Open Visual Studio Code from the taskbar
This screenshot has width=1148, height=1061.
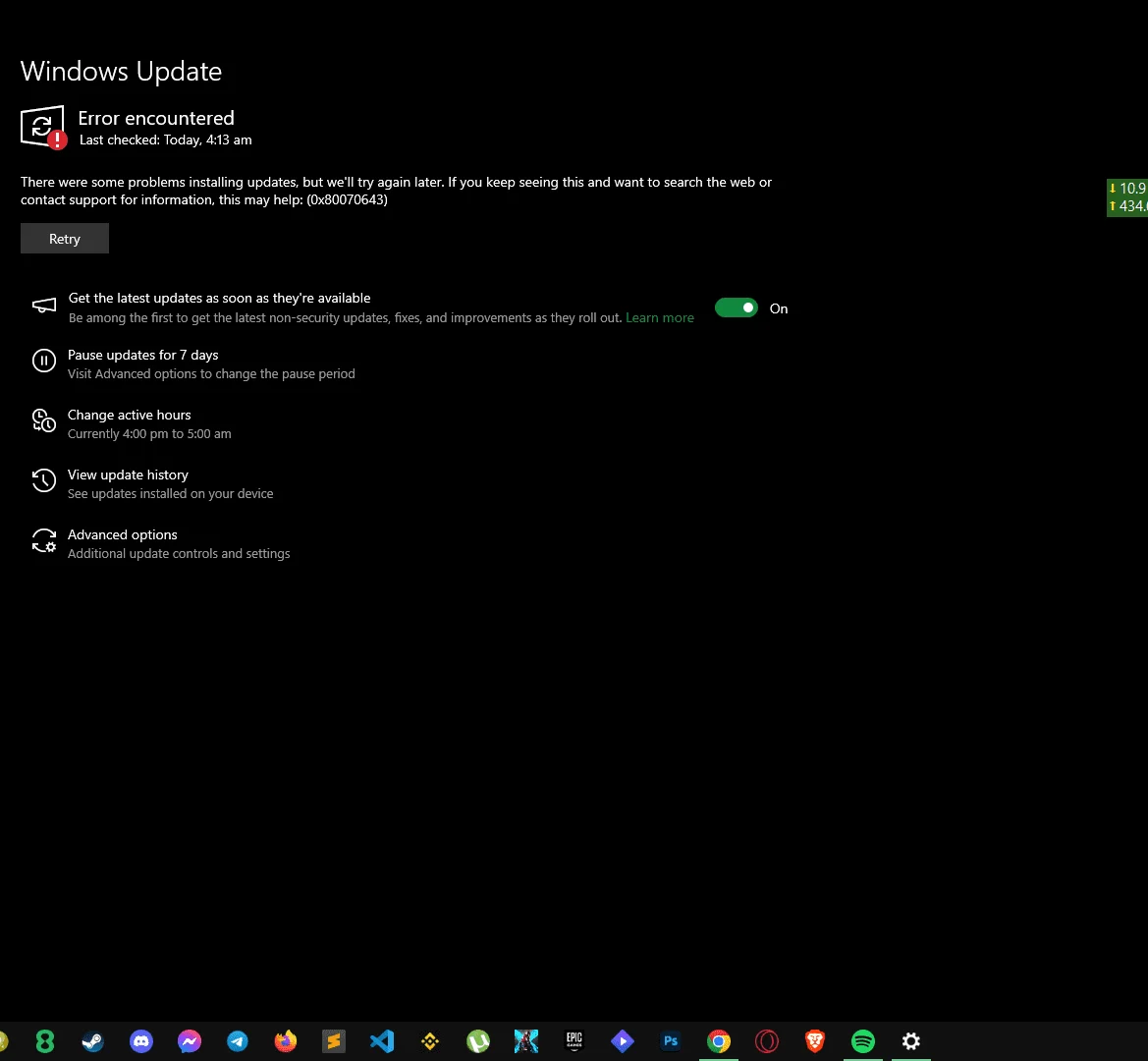pos(382,1041)
